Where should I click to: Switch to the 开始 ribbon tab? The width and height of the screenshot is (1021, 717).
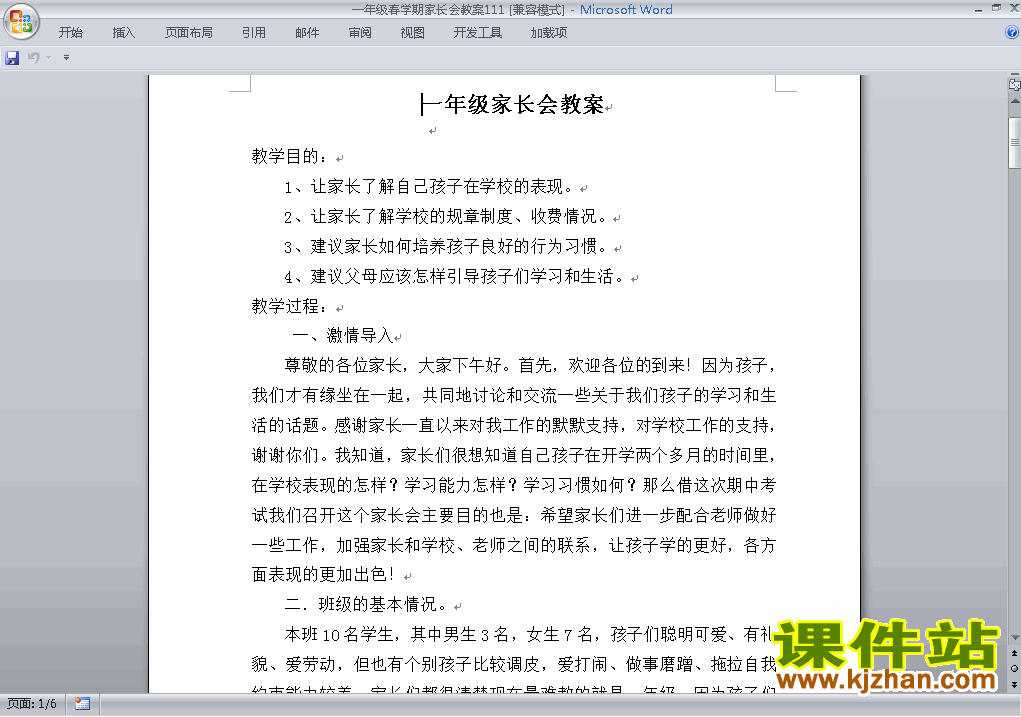point(71,33)
